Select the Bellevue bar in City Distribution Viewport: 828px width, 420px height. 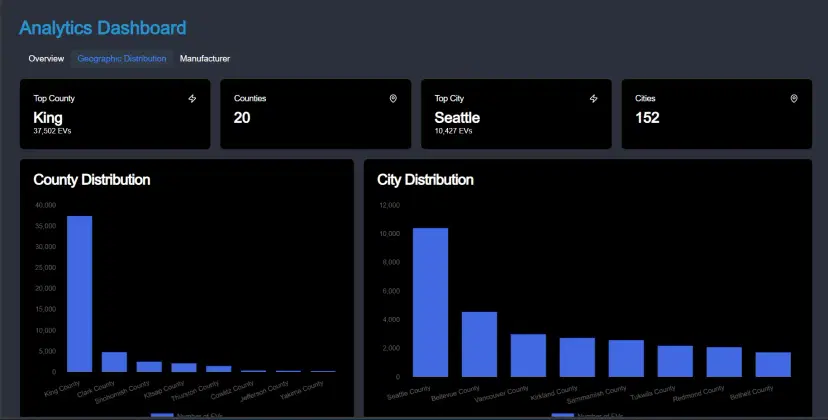[x=479, y=344]
